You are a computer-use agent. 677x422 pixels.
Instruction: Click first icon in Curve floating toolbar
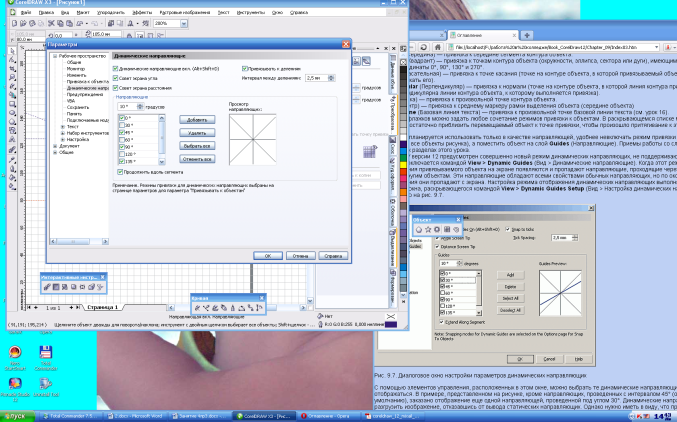tap(197, 308)
